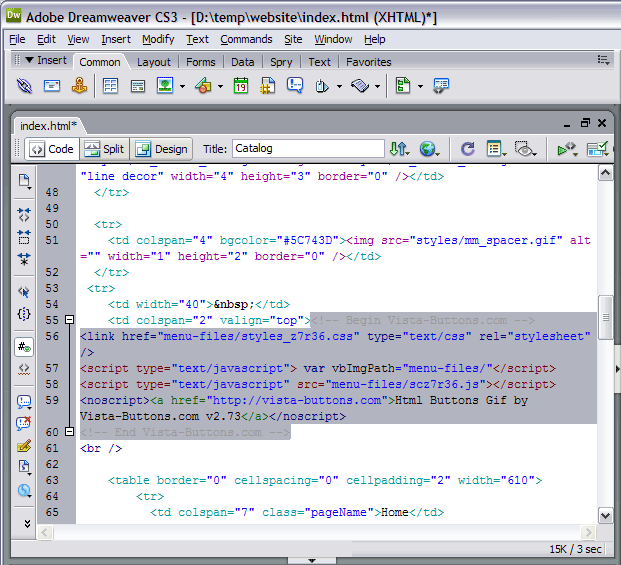Open the Script dropdown arrow
Image resolution: width=621 pixels, height=565 pixels.
(x=377, y=86)
